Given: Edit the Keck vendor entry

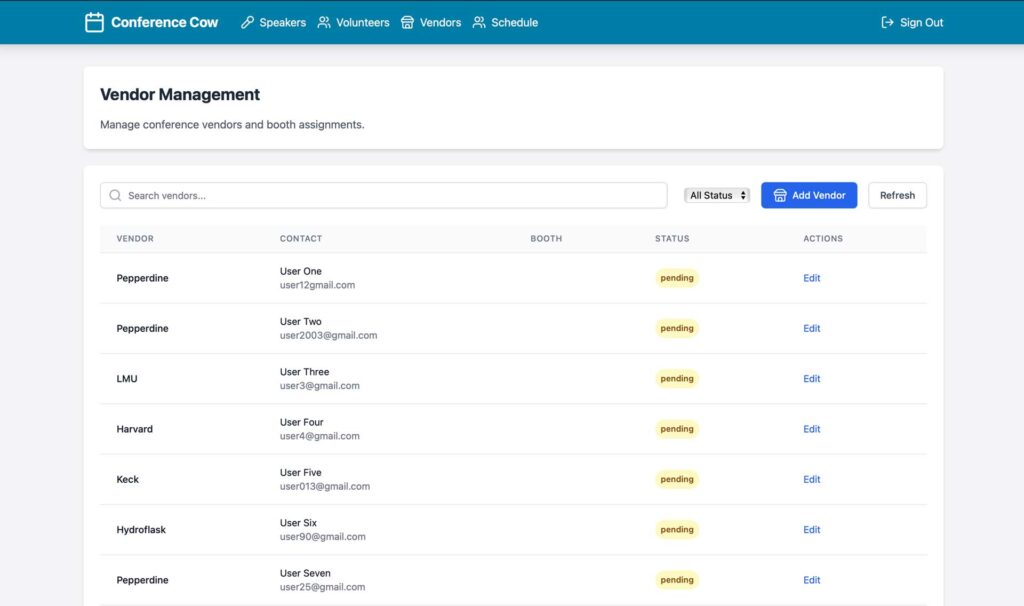Looking at the screenshot, I should click(x=811, y=480).
